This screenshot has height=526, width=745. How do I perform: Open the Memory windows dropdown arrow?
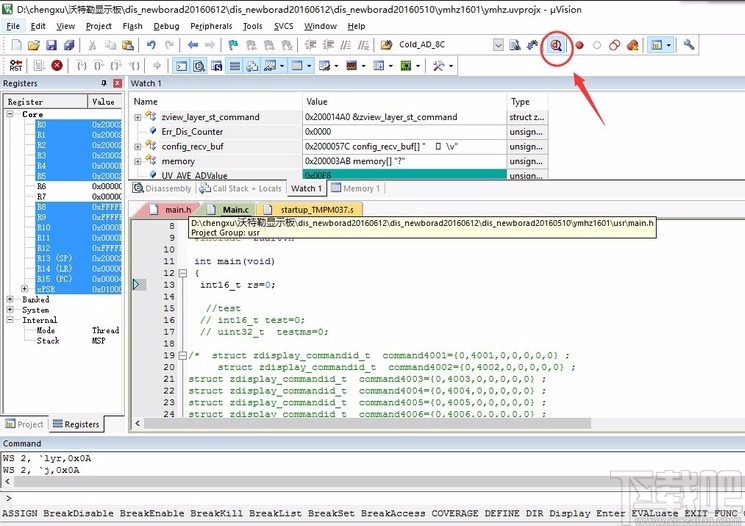(x=309, y=66)
